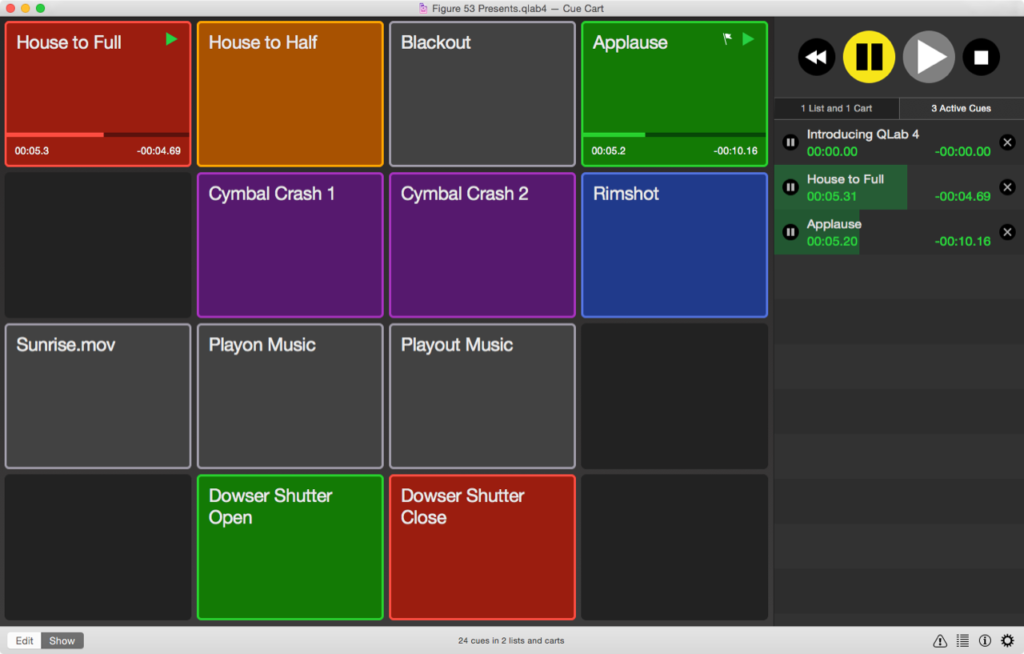The width and height of the screenshot is (1024, 654).
Task: Open the inspector info icon
Action: click(x=985, y=641)
